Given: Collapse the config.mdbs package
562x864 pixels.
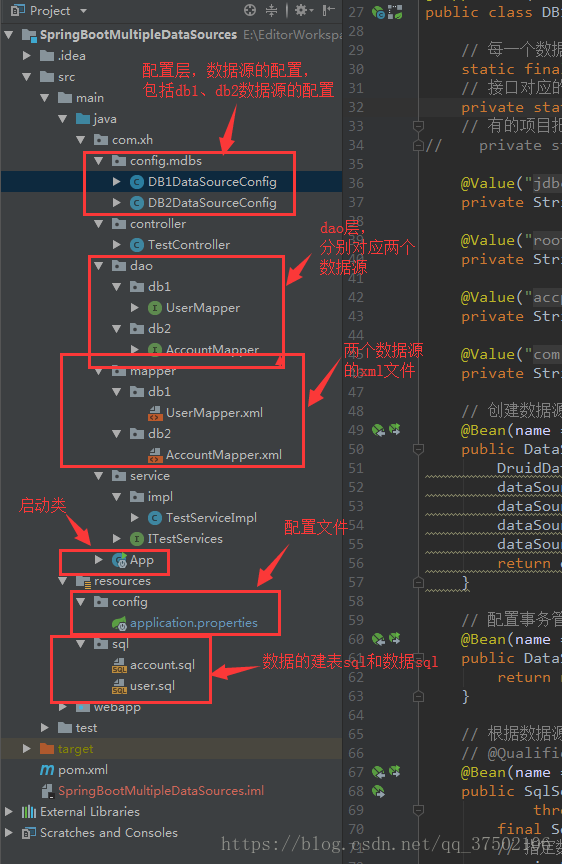Looking at the screenshot, I should click(x=99, y=161).
